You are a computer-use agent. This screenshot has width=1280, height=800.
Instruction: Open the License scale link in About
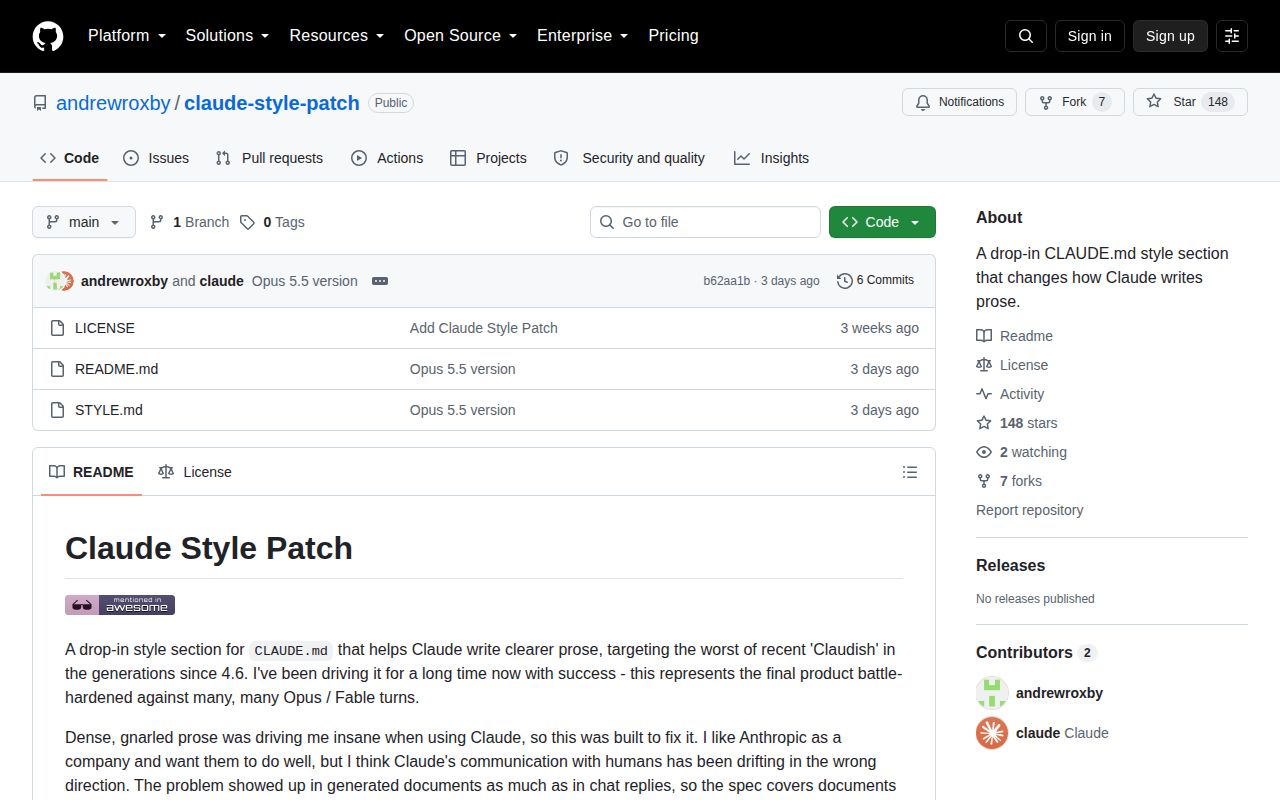1013,365
